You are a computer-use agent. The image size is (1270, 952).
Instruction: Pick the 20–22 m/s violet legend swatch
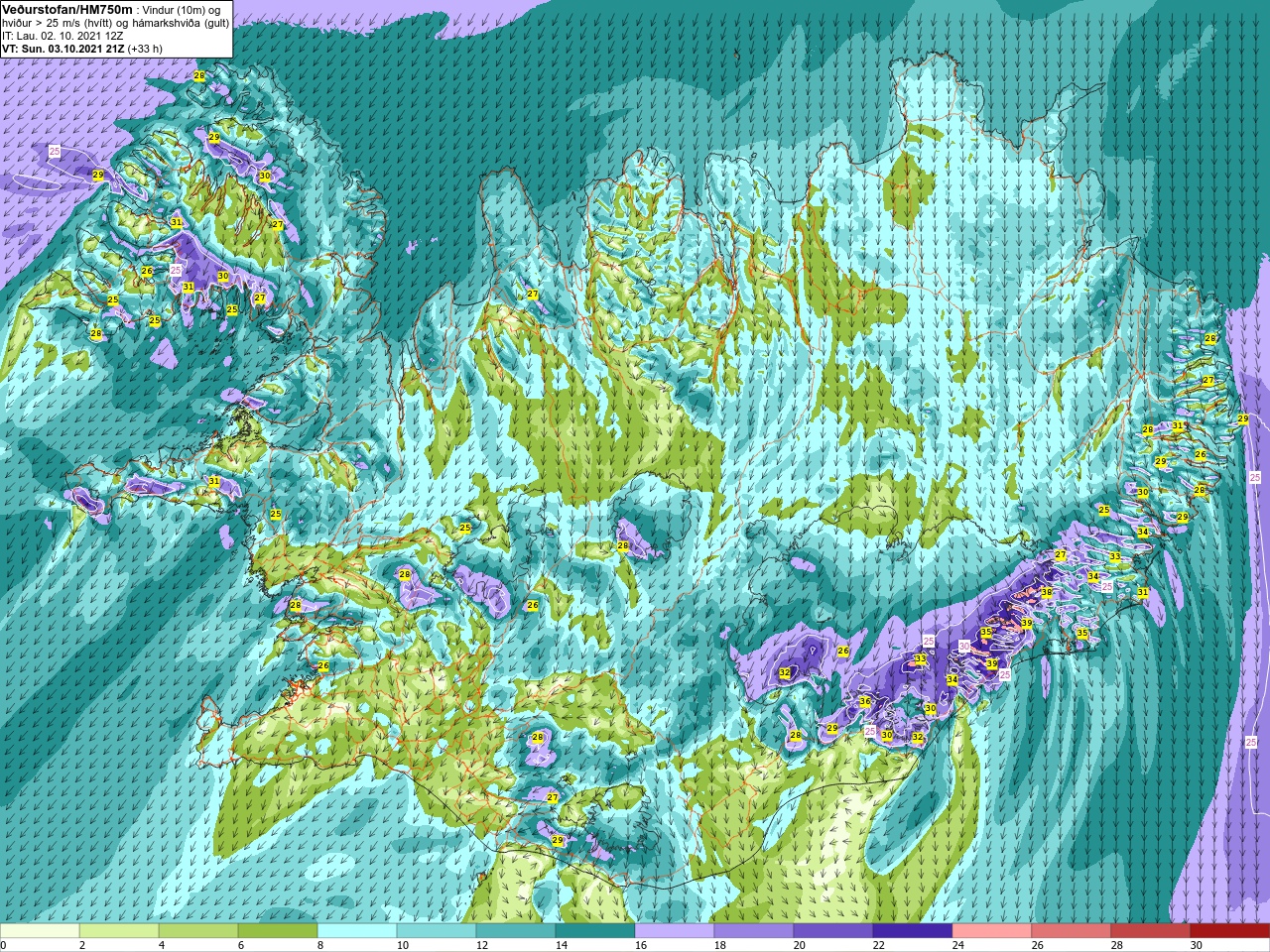pyautogui.click(x=833, y=931)
